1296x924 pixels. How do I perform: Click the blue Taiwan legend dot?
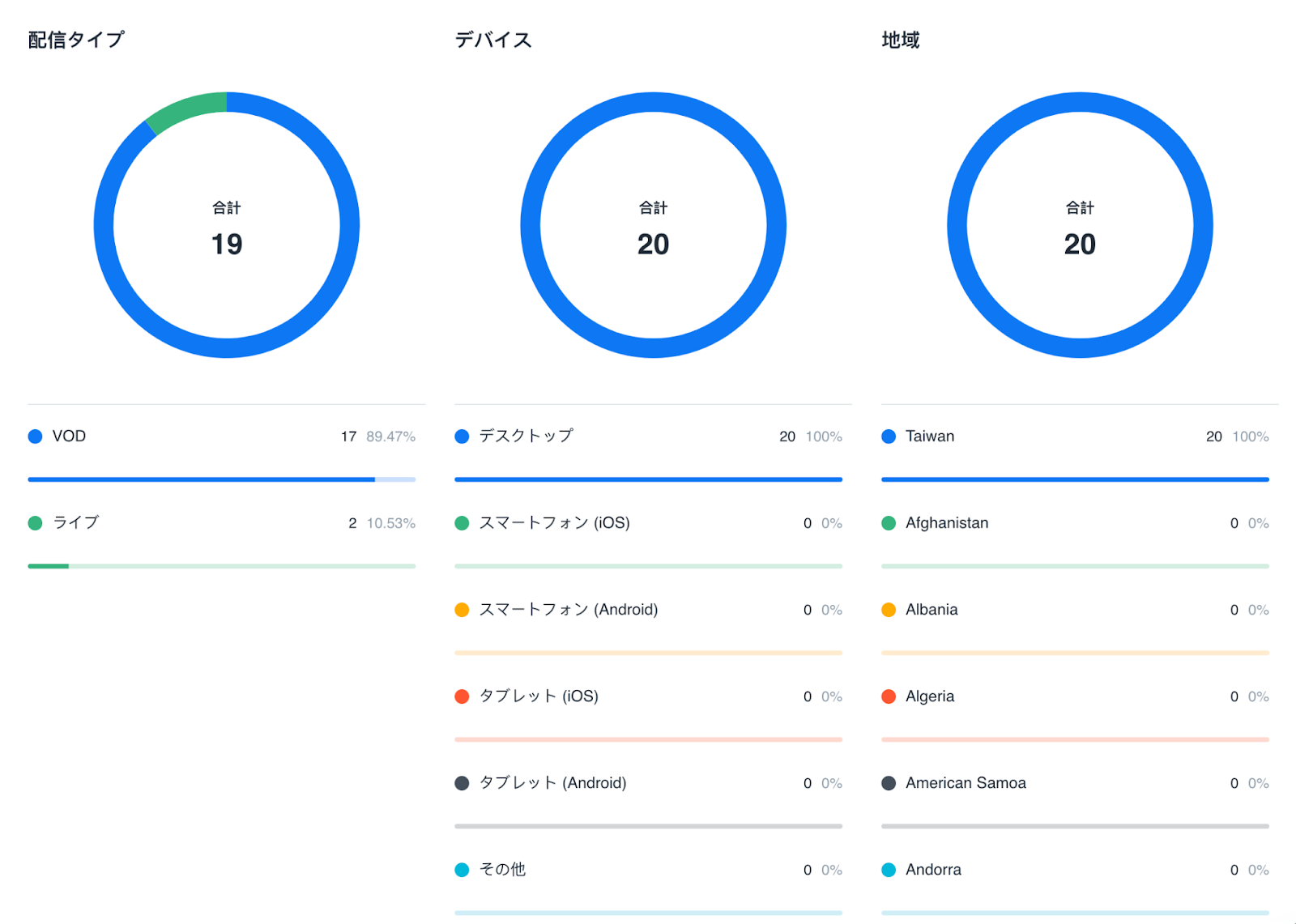tap(889, 436)
